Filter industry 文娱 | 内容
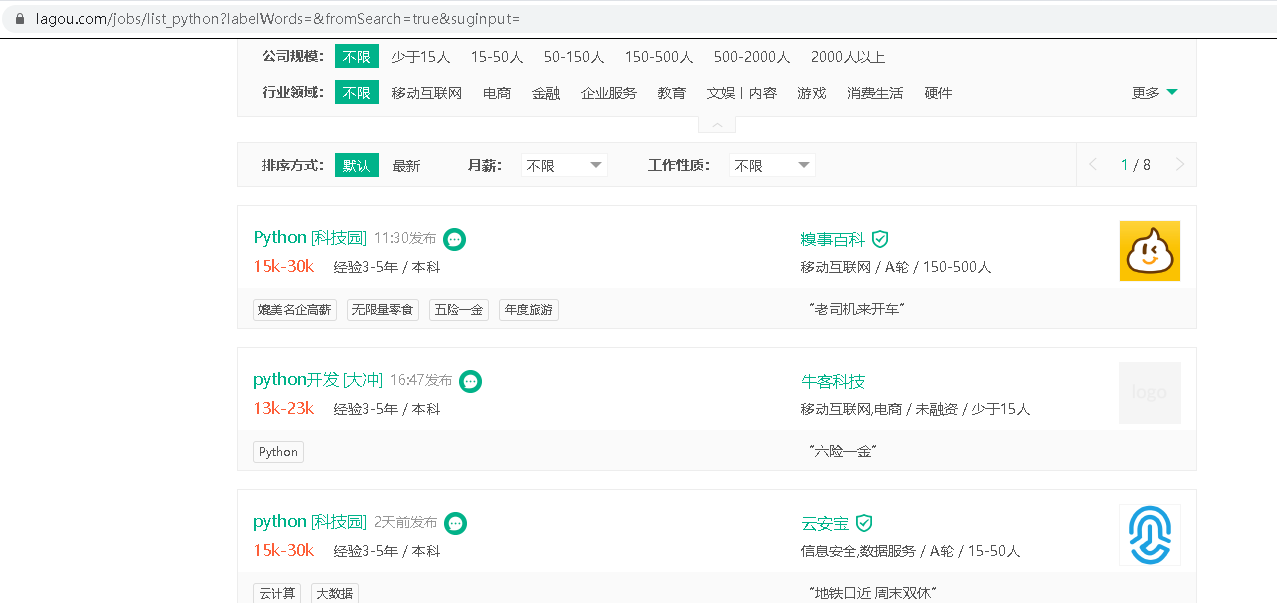The height and width of the screenshot is (603, 1277). pyautogui.click(x=742, y=93)
